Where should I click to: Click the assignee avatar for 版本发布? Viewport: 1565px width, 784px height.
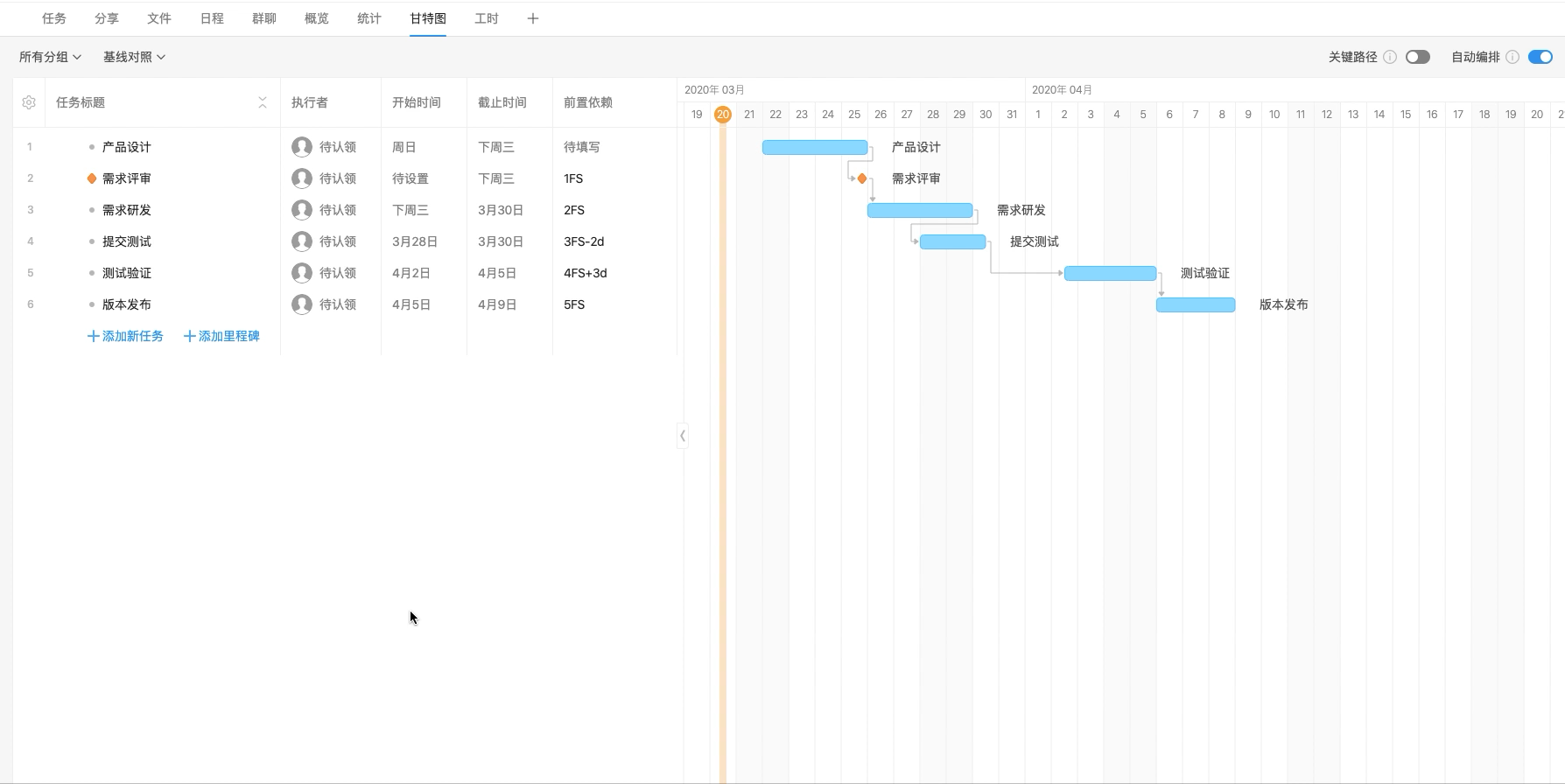[302, 304]
